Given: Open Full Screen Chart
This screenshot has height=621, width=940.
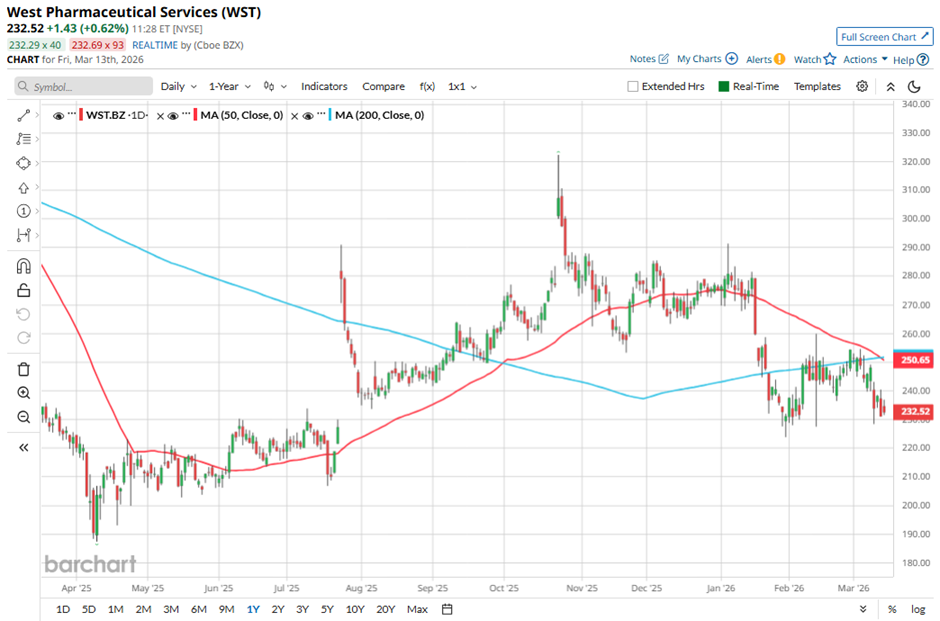Looking at the screenshot, I should tap(885, 37).
